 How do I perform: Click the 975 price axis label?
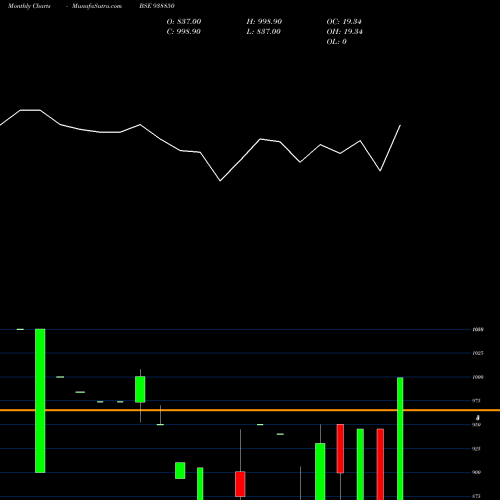[x=476, y=401]
